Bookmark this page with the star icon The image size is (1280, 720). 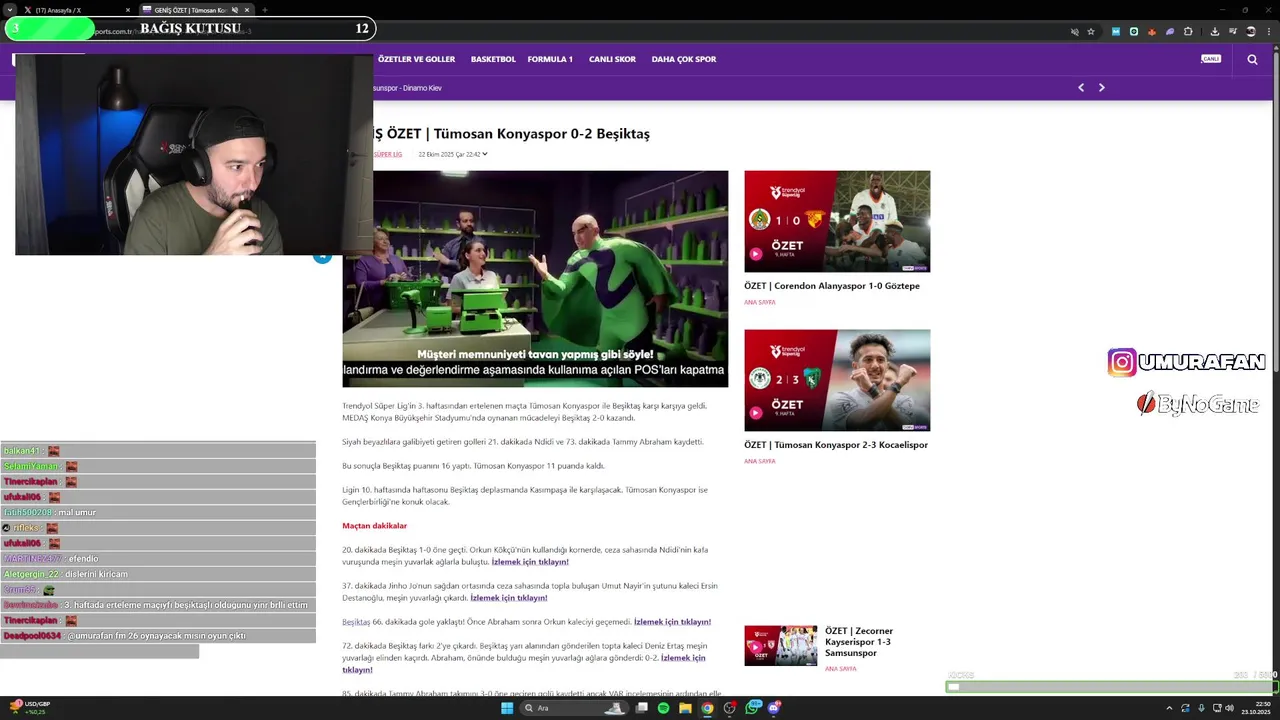tap(1091, 32)
